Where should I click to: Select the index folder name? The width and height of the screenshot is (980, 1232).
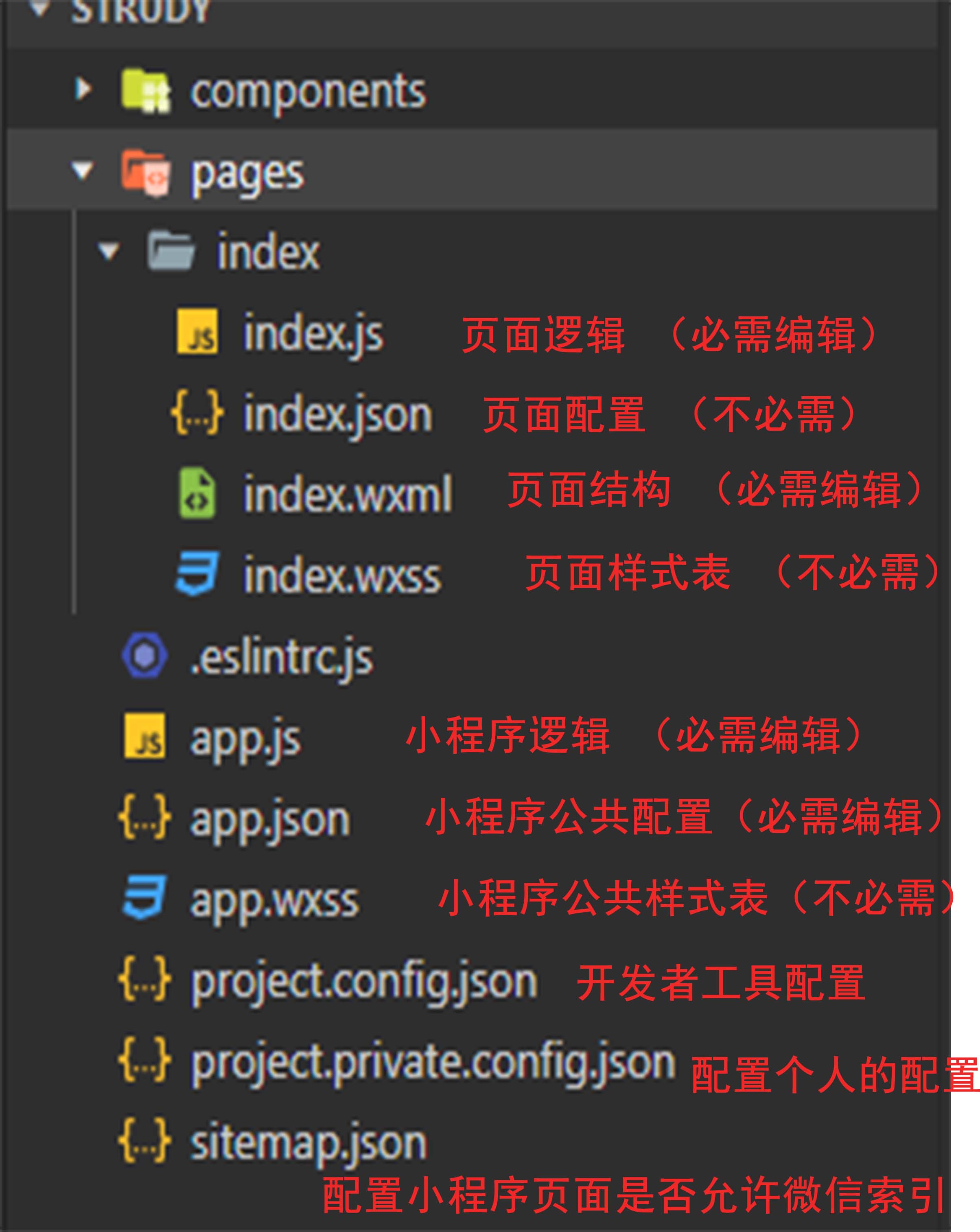(268, 251)
